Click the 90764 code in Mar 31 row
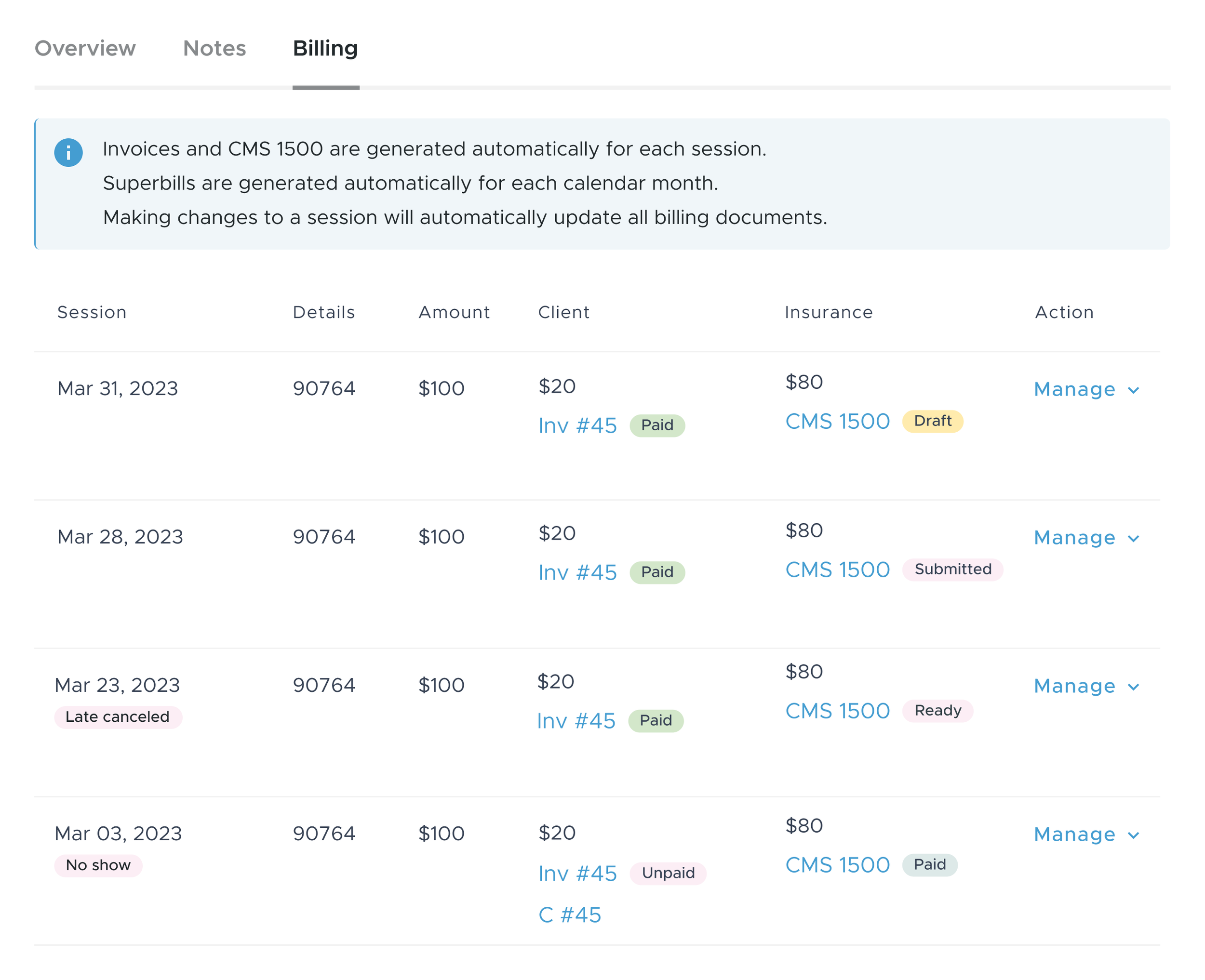This screenshot has width=1205, height=980. [324, 388]
